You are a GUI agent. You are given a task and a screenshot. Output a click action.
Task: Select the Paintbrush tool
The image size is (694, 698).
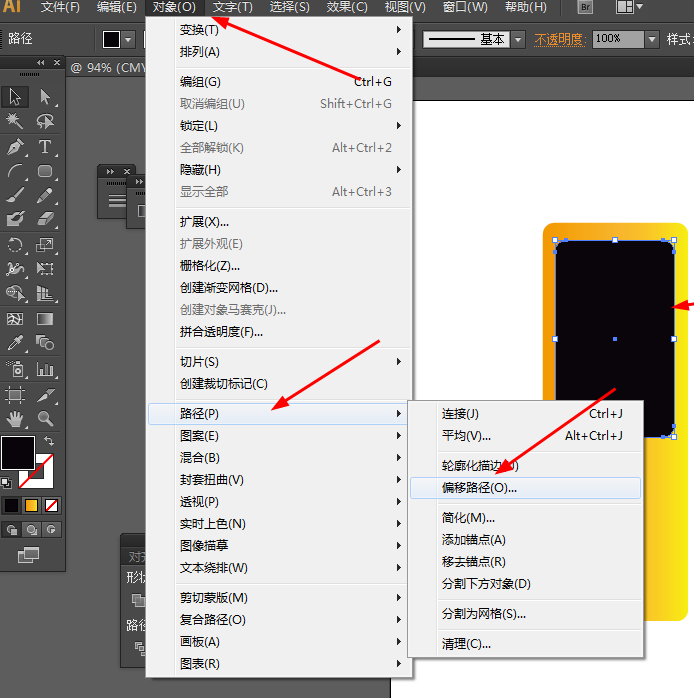[x=15, y=195]
